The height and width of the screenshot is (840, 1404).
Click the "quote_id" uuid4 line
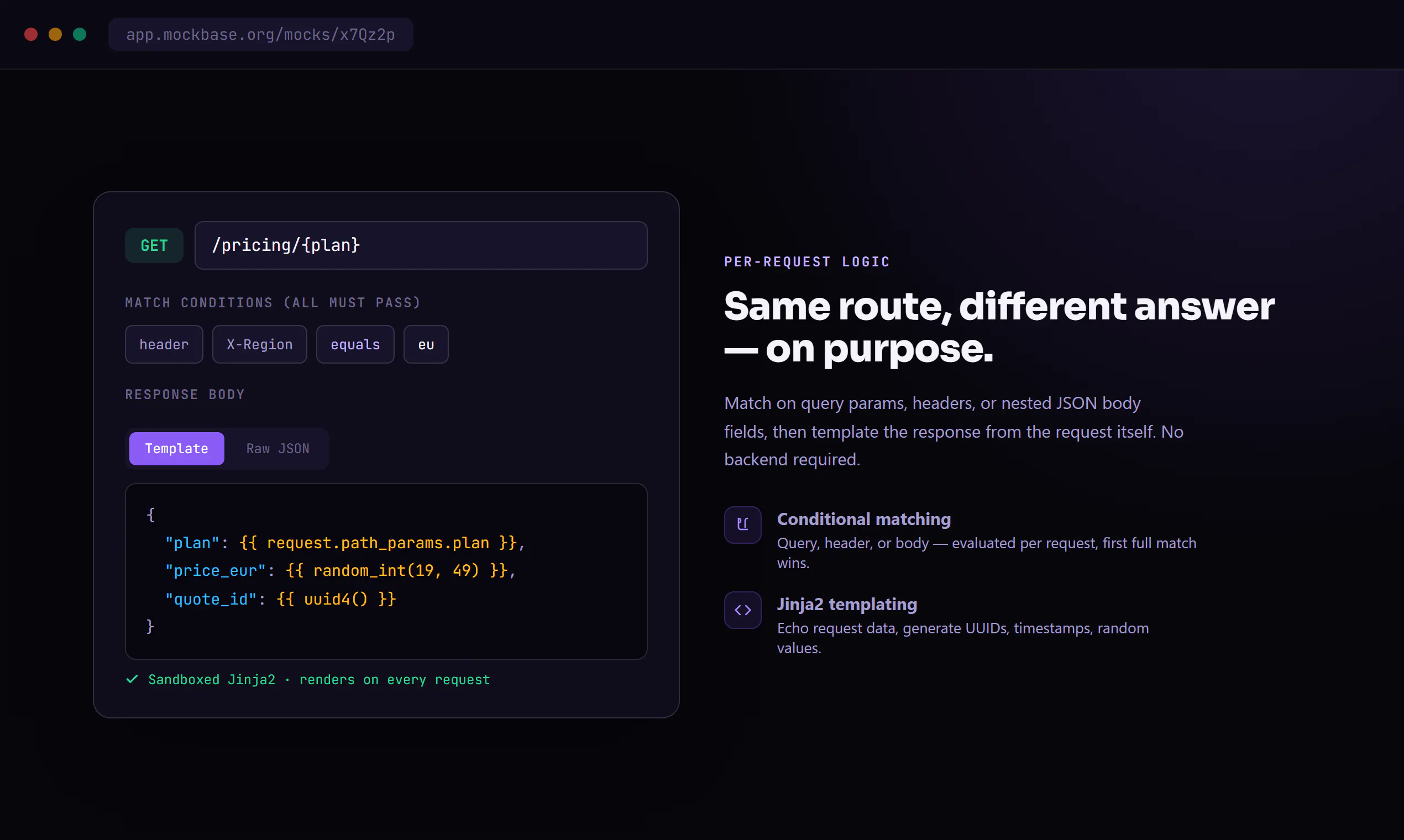(x=280, y=599)
